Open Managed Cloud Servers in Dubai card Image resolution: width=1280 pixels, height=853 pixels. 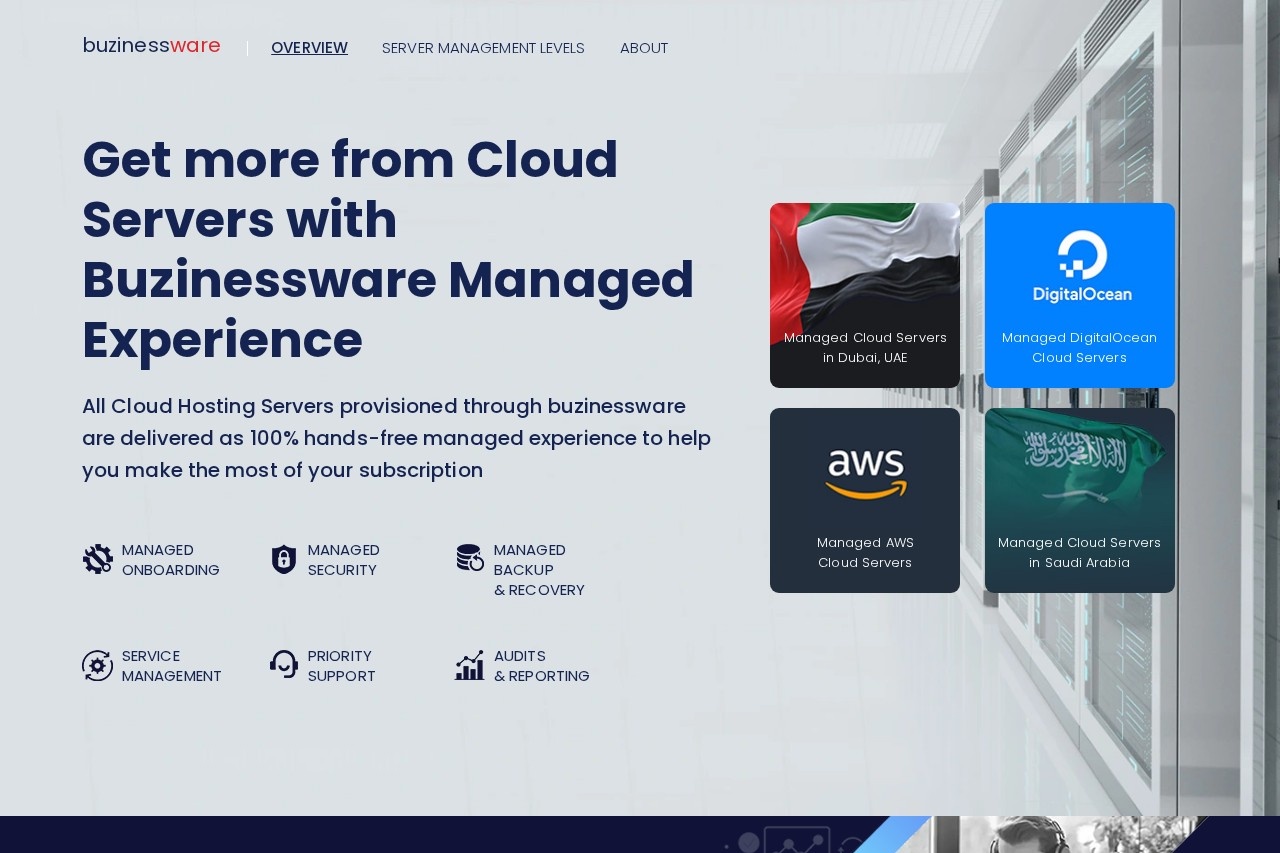pyautogui.click(x=865, y=295)
